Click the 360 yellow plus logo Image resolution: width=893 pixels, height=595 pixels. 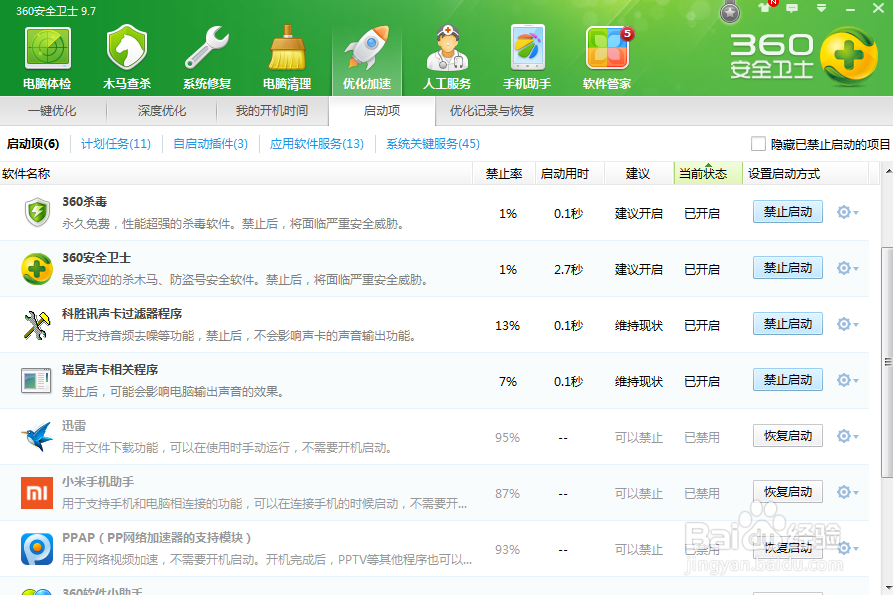click(x=849, y=57)
